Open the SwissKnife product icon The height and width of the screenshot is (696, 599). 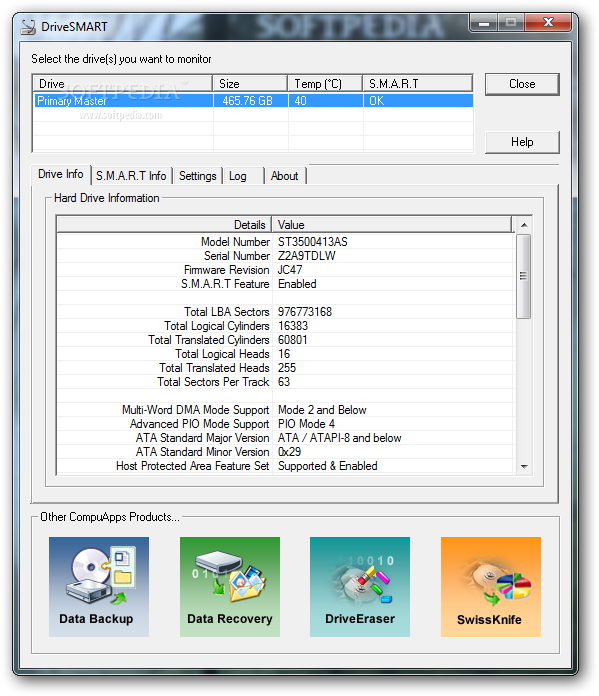click(x=491, y=587)
